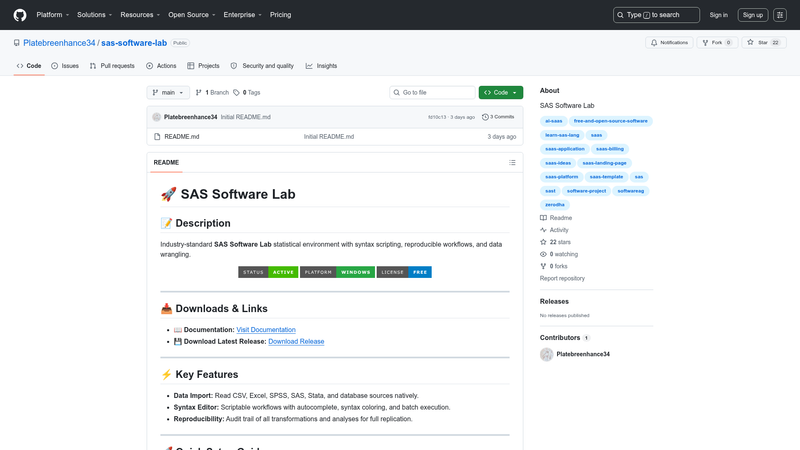View 0 forks list
The width and height of the screenshot is (800, 450).
point(554,266)
